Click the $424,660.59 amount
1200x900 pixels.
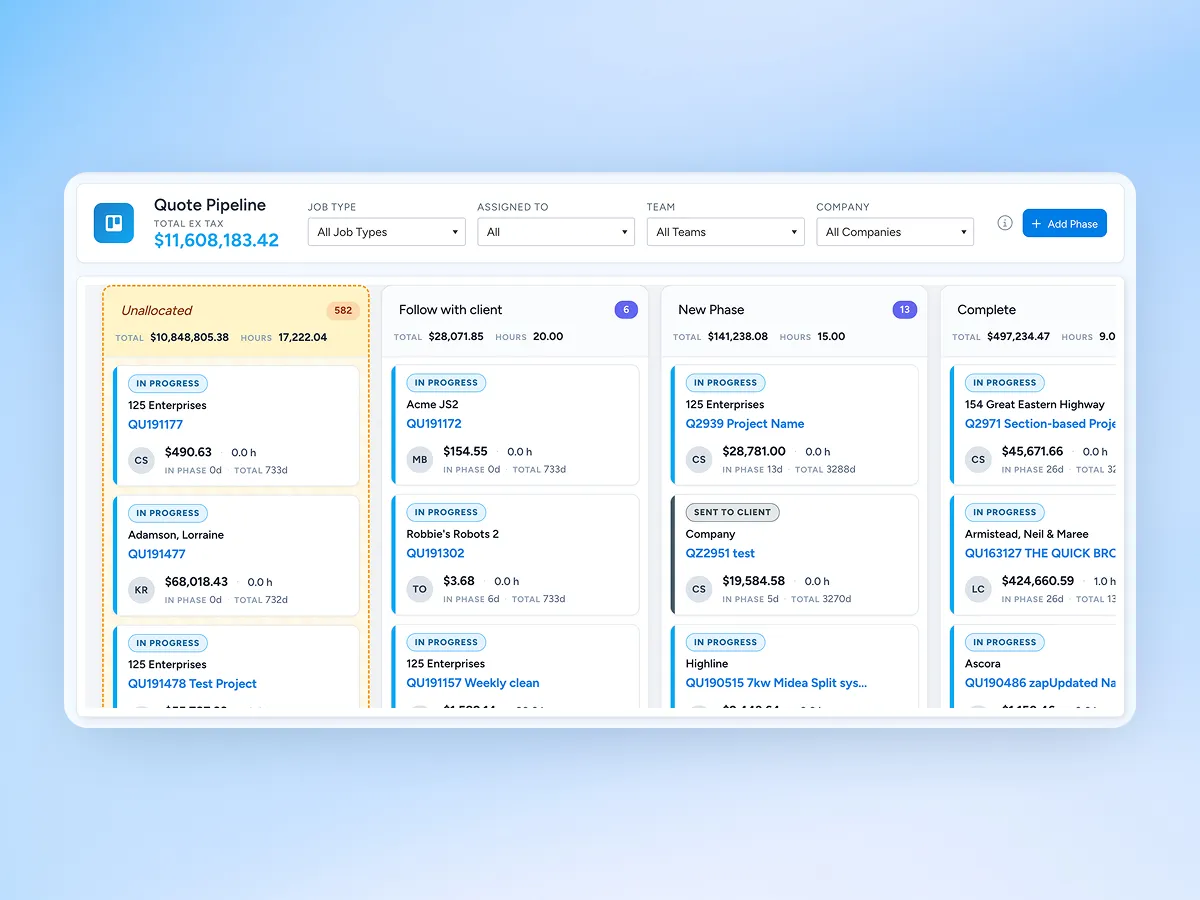(x=1038, y=580)
